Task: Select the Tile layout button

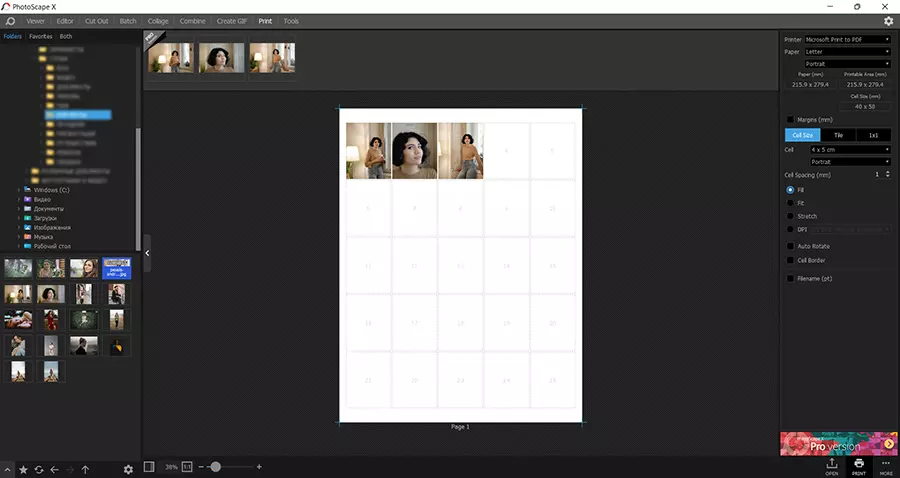Action: [838, 135]
